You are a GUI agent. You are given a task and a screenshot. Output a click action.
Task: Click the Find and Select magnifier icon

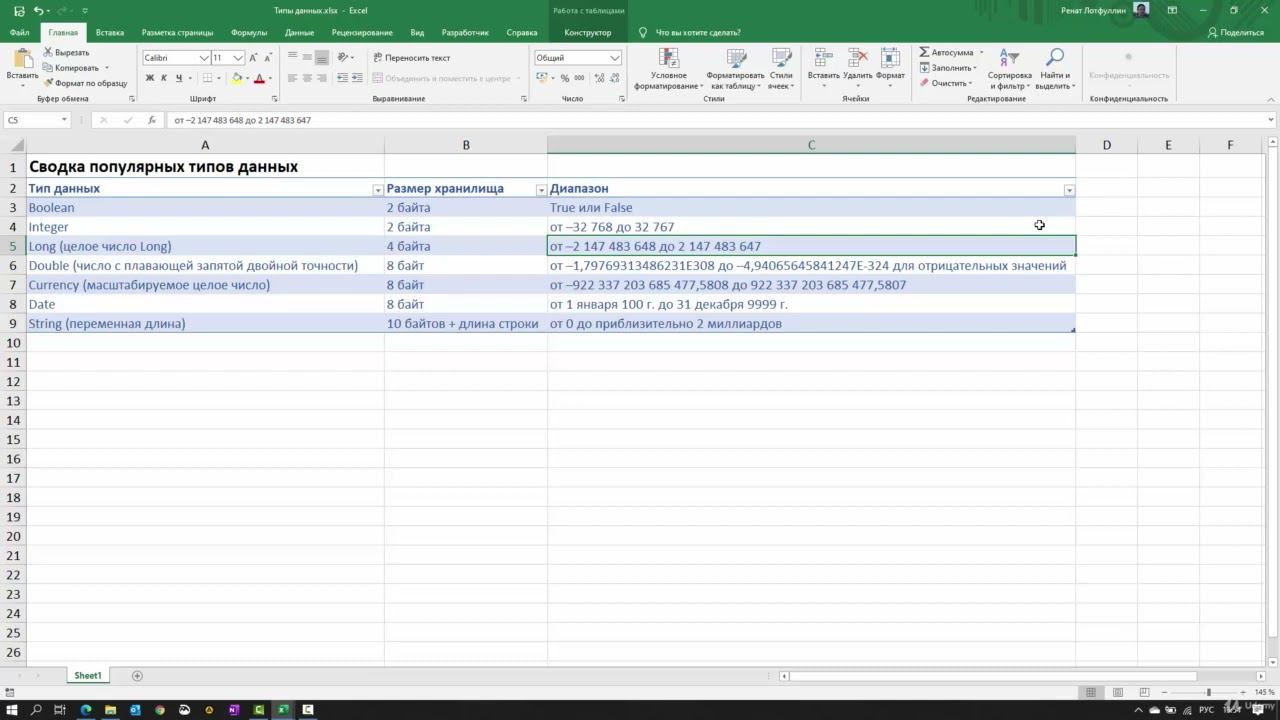[1055, 58]
